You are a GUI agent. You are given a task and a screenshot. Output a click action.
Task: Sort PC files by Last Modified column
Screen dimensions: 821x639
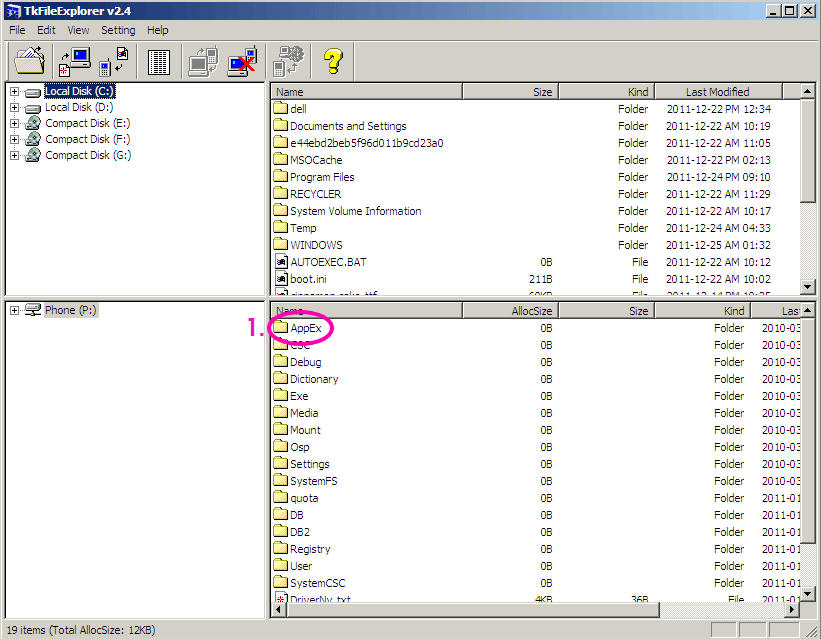pyautogui.click(x=717, y=92)
